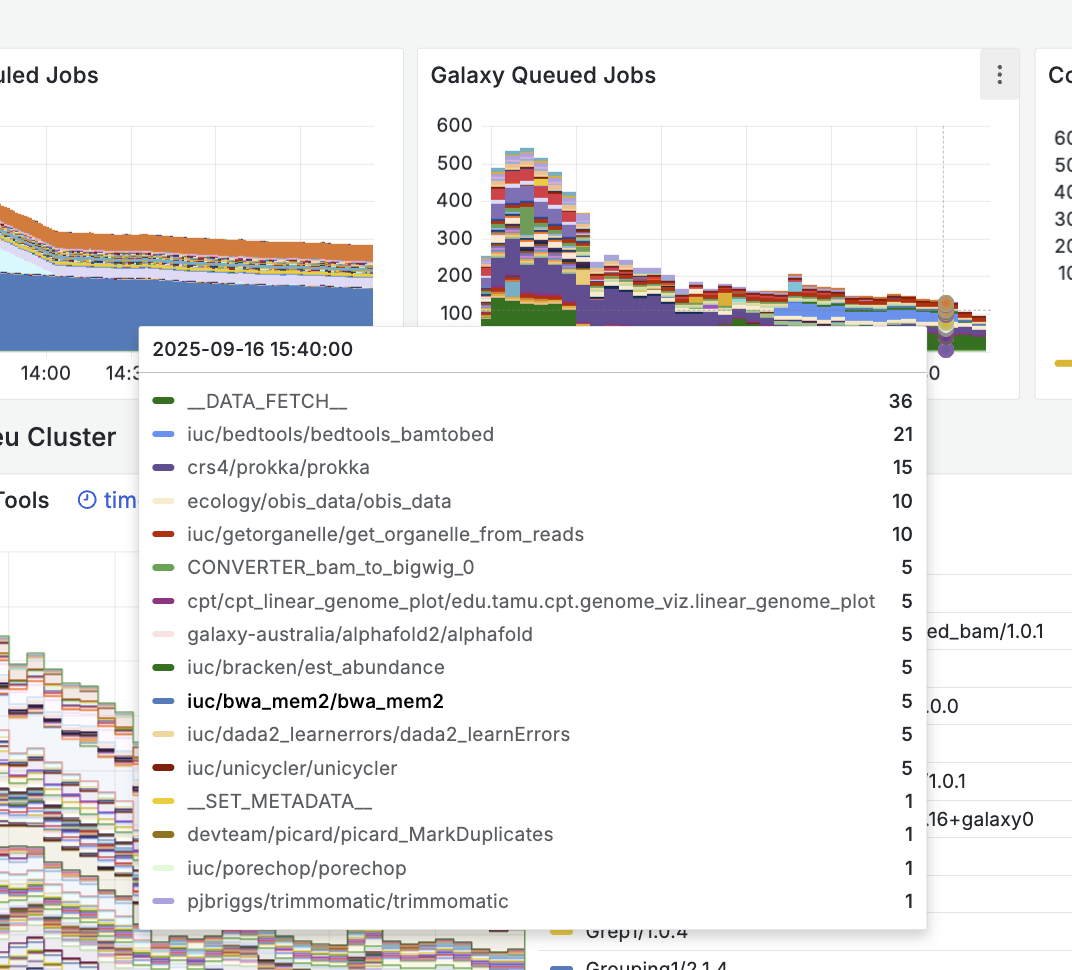Click the bedtools_bamtobed blue color swatch
The image size is (1072, 970).
point(163,434)
